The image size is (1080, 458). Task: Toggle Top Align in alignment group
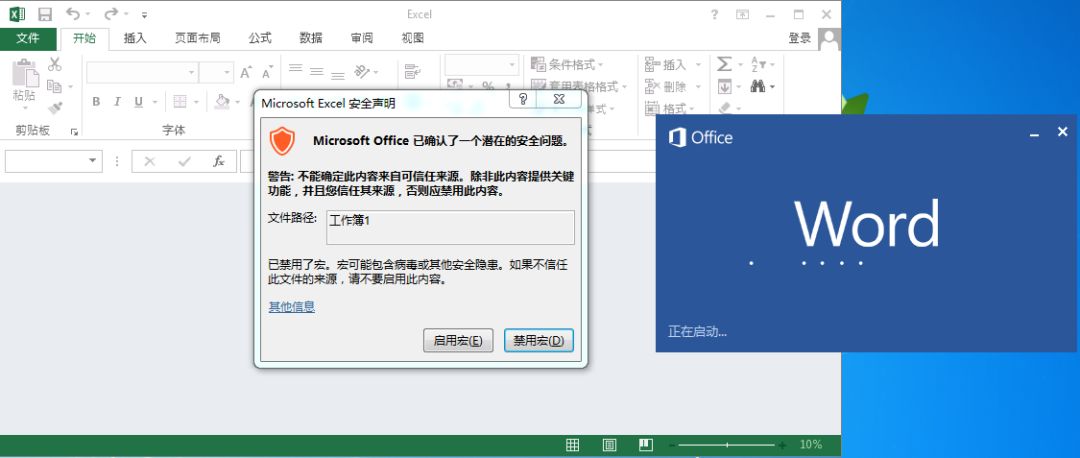coord(295,69)
